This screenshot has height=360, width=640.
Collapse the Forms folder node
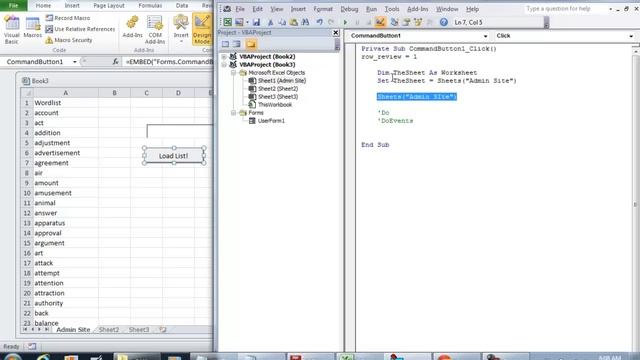[x=233, y=113]
